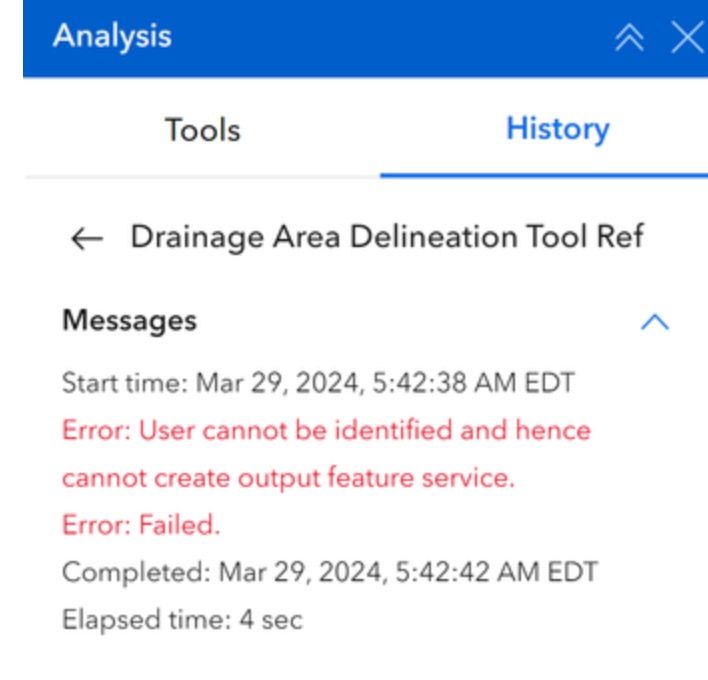Viewport: 708px width, 680px height.
Task: Select the History tab
Action: [557, 129]
